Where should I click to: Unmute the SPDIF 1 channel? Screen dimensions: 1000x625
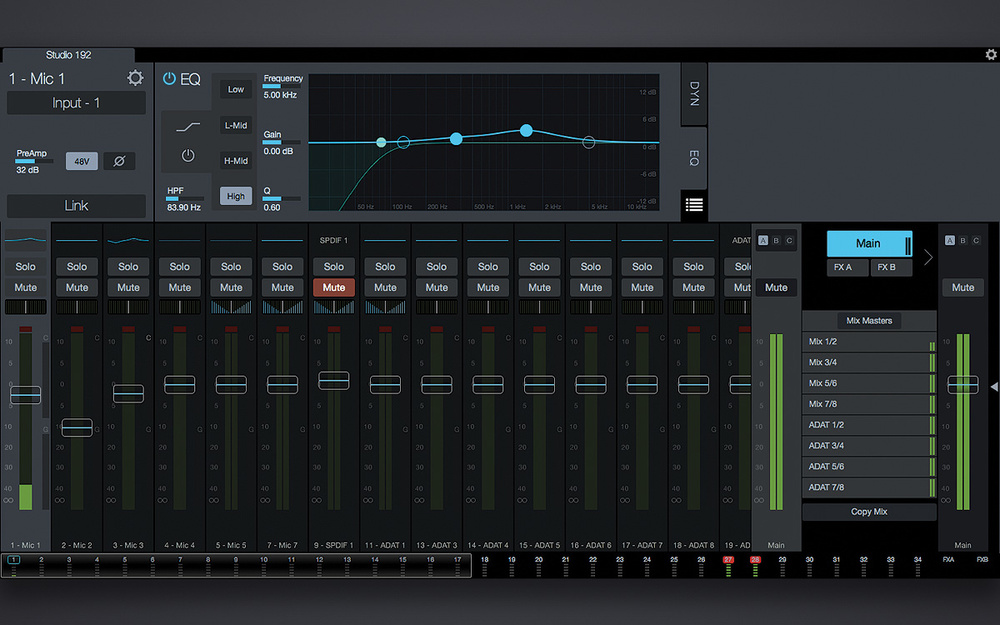(334, 287)
